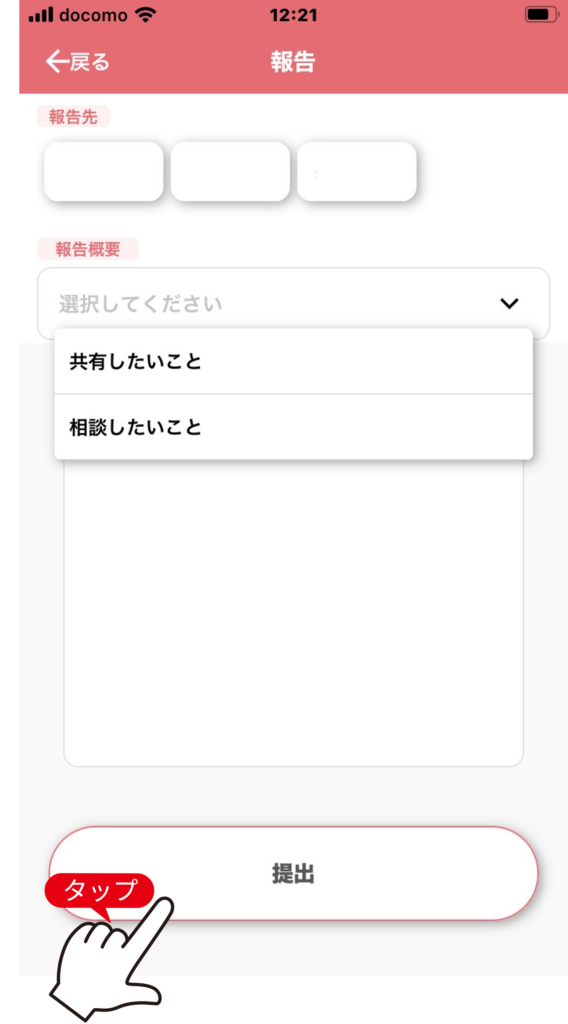Tap the docomo carrier label
The width and height of the screenshot is (568, 1024).
[x=93, y=15]
